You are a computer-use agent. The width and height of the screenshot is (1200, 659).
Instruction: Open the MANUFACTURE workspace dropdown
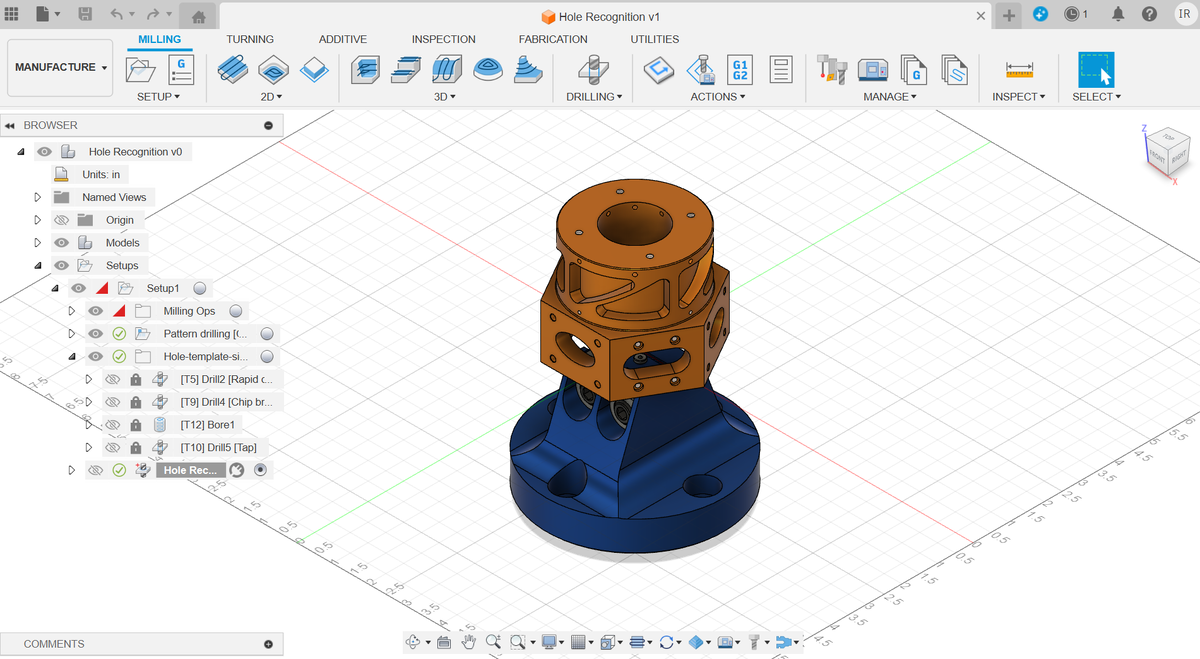(60, 67)
